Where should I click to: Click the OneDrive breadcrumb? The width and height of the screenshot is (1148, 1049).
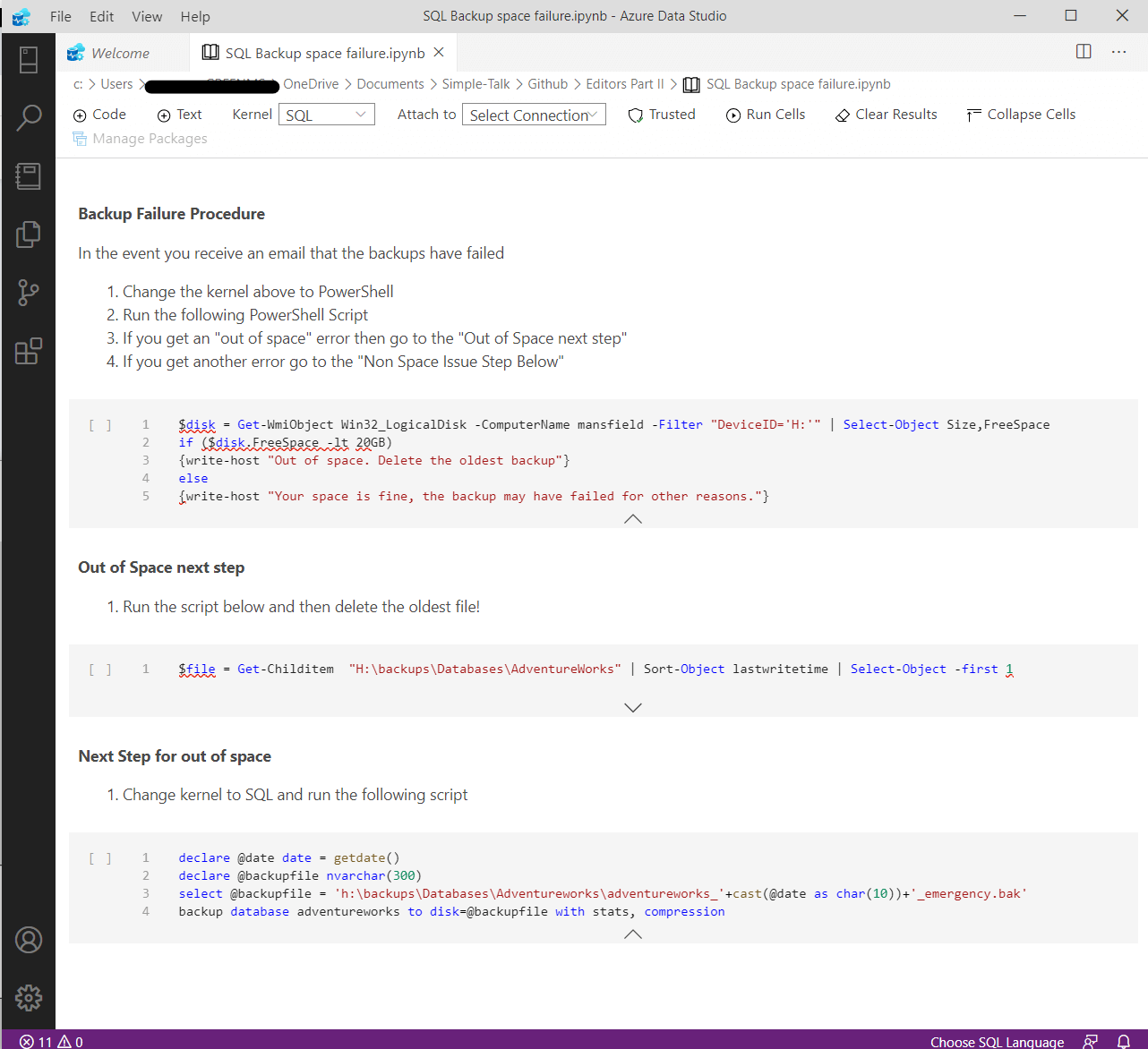[311, 84]
